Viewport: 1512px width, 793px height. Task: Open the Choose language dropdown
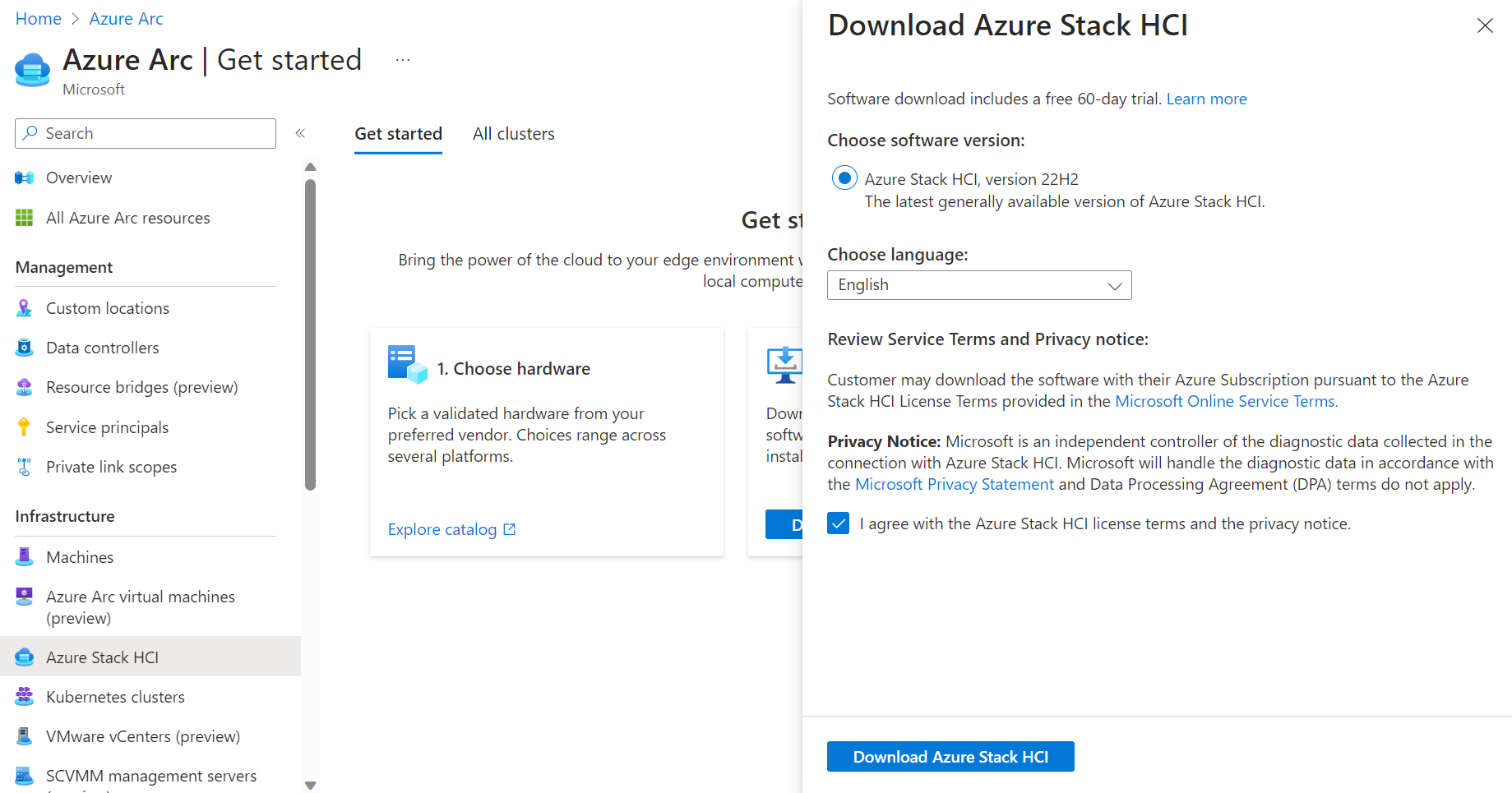pyautogui.click(x=979, y=285)
